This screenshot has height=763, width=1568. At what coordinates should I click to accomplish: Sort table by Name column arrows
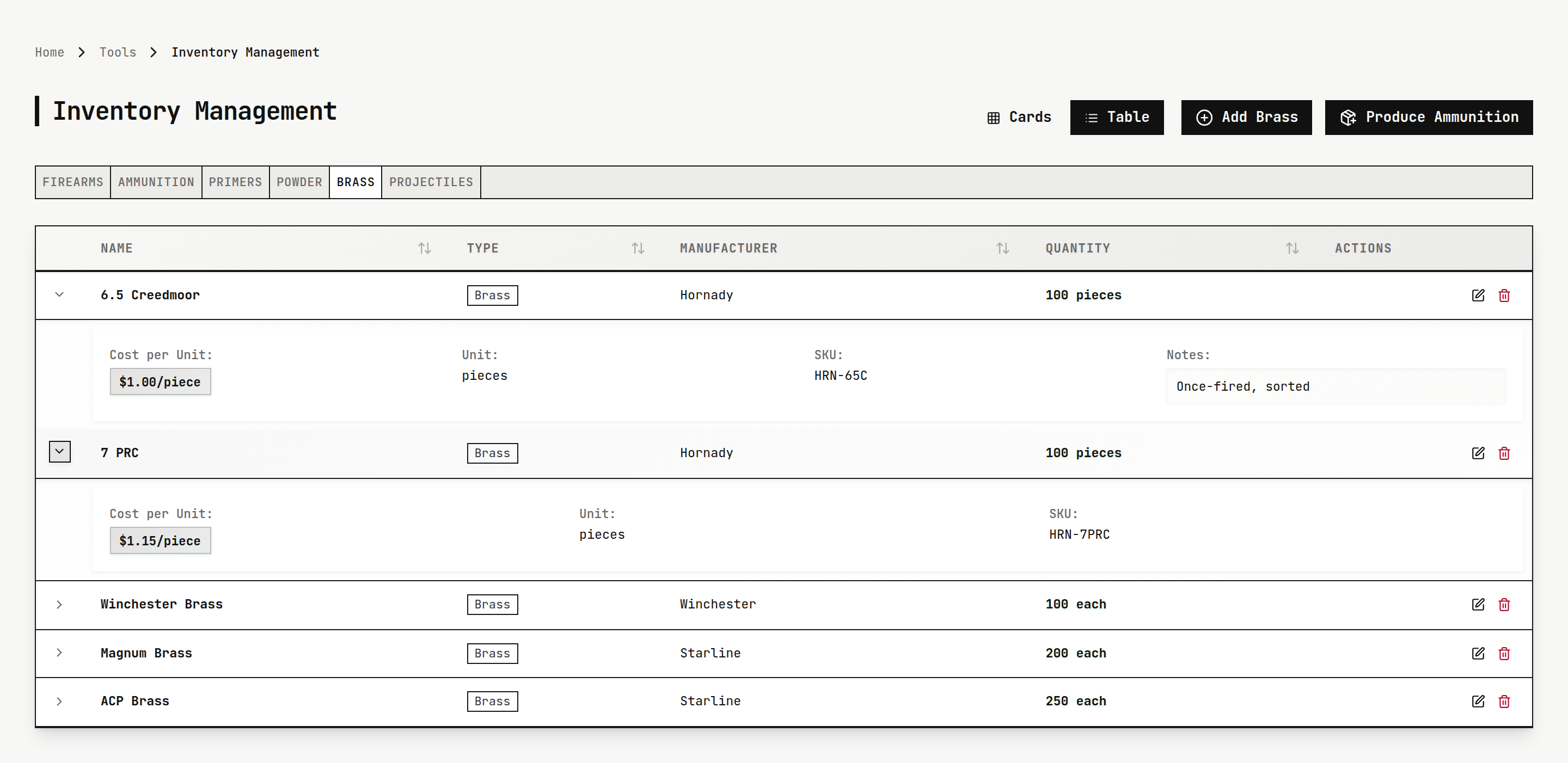tap(424, 248)
